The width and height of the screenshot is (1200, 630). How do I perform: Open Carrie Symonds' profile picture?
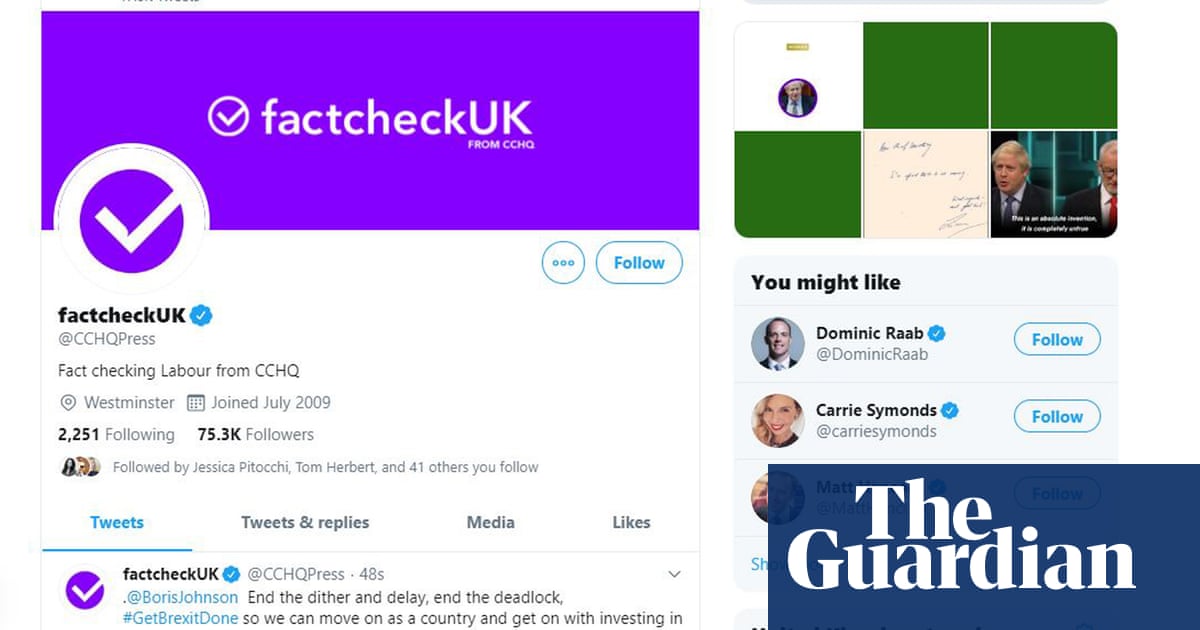click(x=778, y=421)
